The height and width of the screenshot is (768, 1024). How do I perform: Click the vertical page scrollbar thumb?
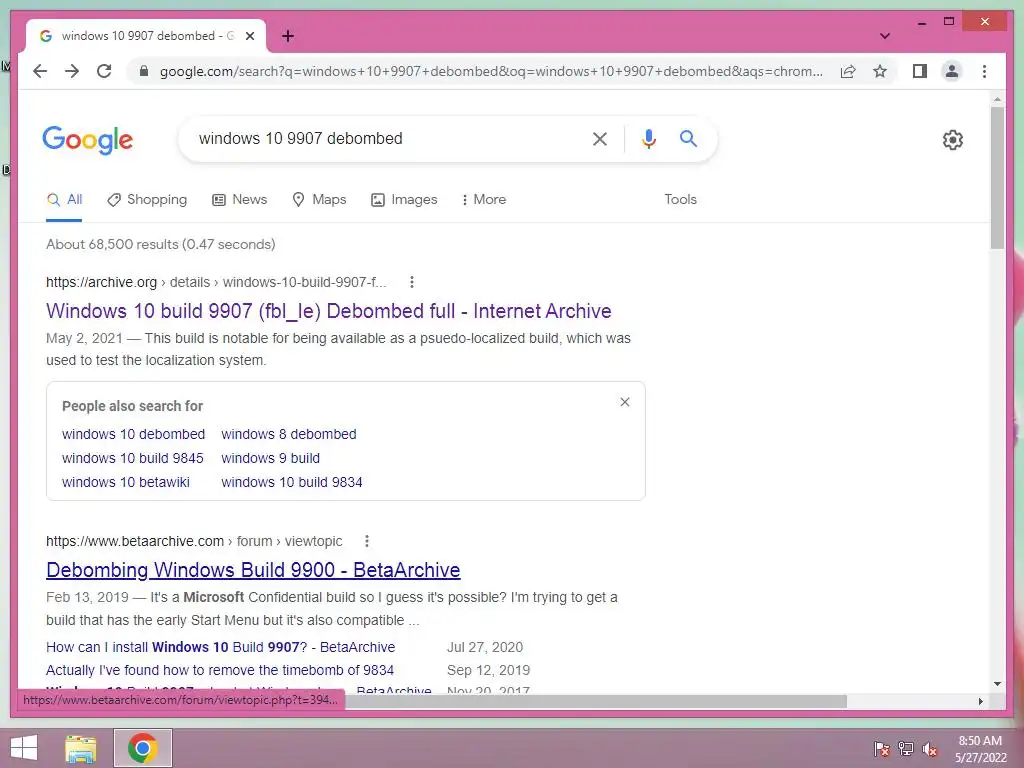pos(997,178)
